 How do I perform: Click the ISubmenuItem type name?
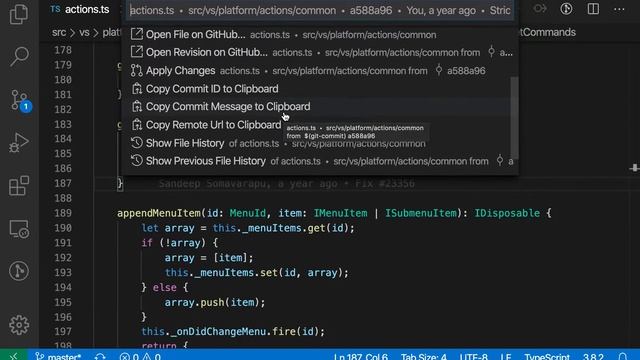point(421,213)
